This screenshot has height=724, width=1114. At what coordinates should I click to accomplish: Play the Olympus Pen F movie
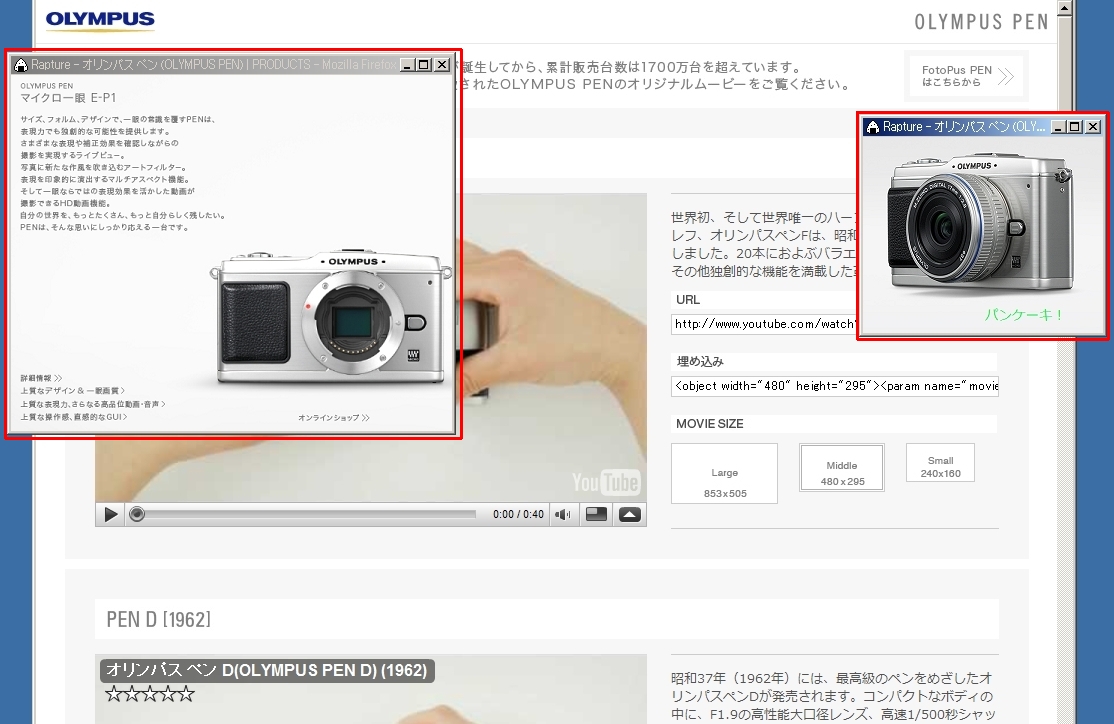click(x=111, y=514)
